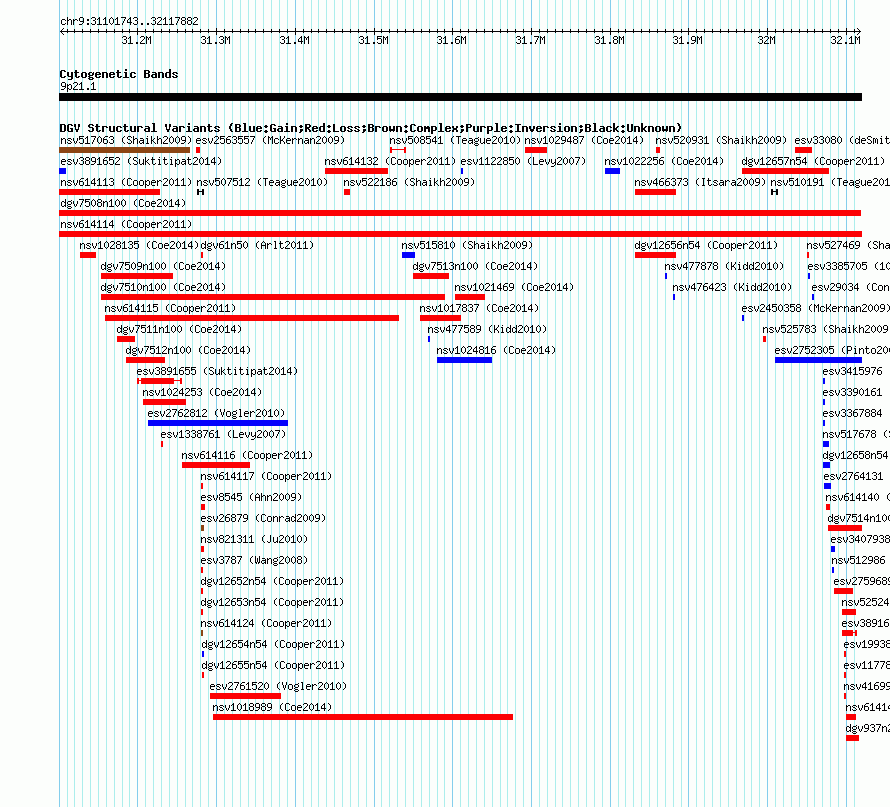The height and width of the screenshot is (807, 890).
Task: Select the esv3415976 variant label
Action: [853, 371]
